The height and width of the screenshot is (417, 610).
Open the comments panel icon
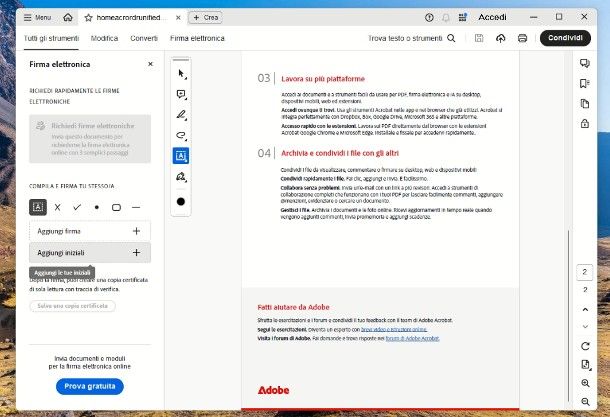[x=585, y=63]
